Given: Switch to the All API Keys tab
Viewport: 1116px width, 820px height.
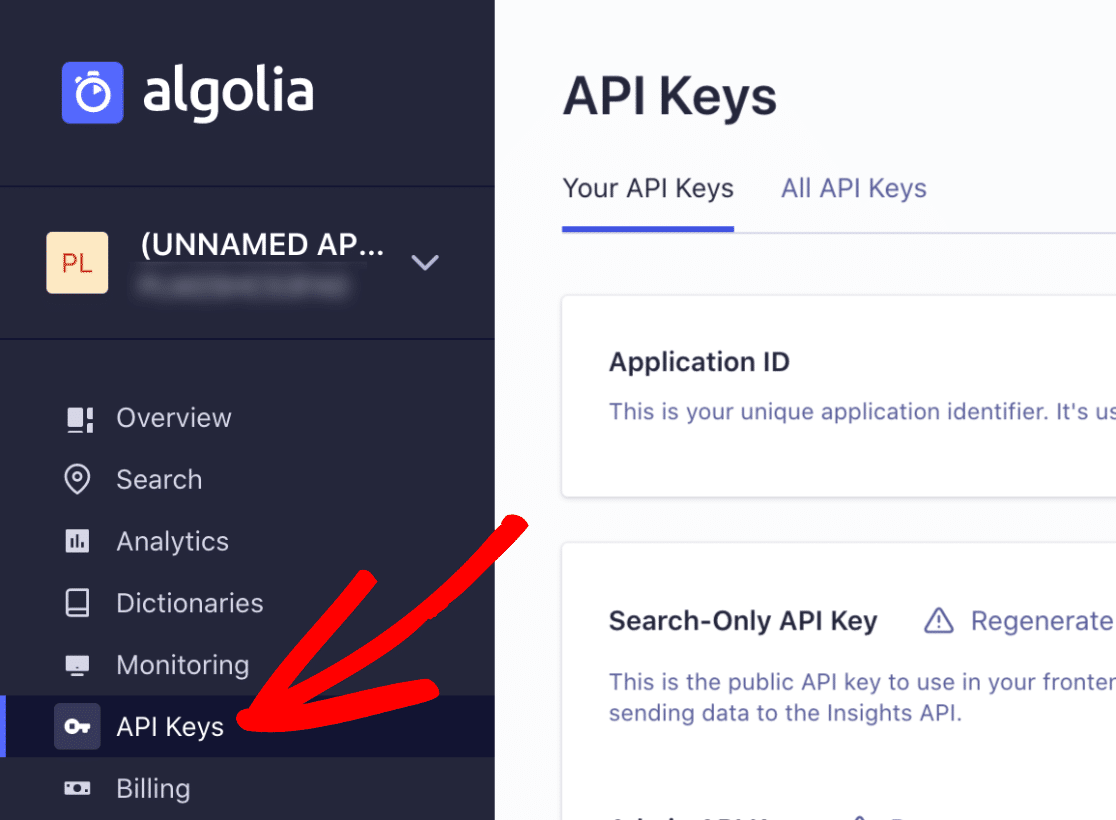Looking at the screenshot, I should tap(853, 188).
